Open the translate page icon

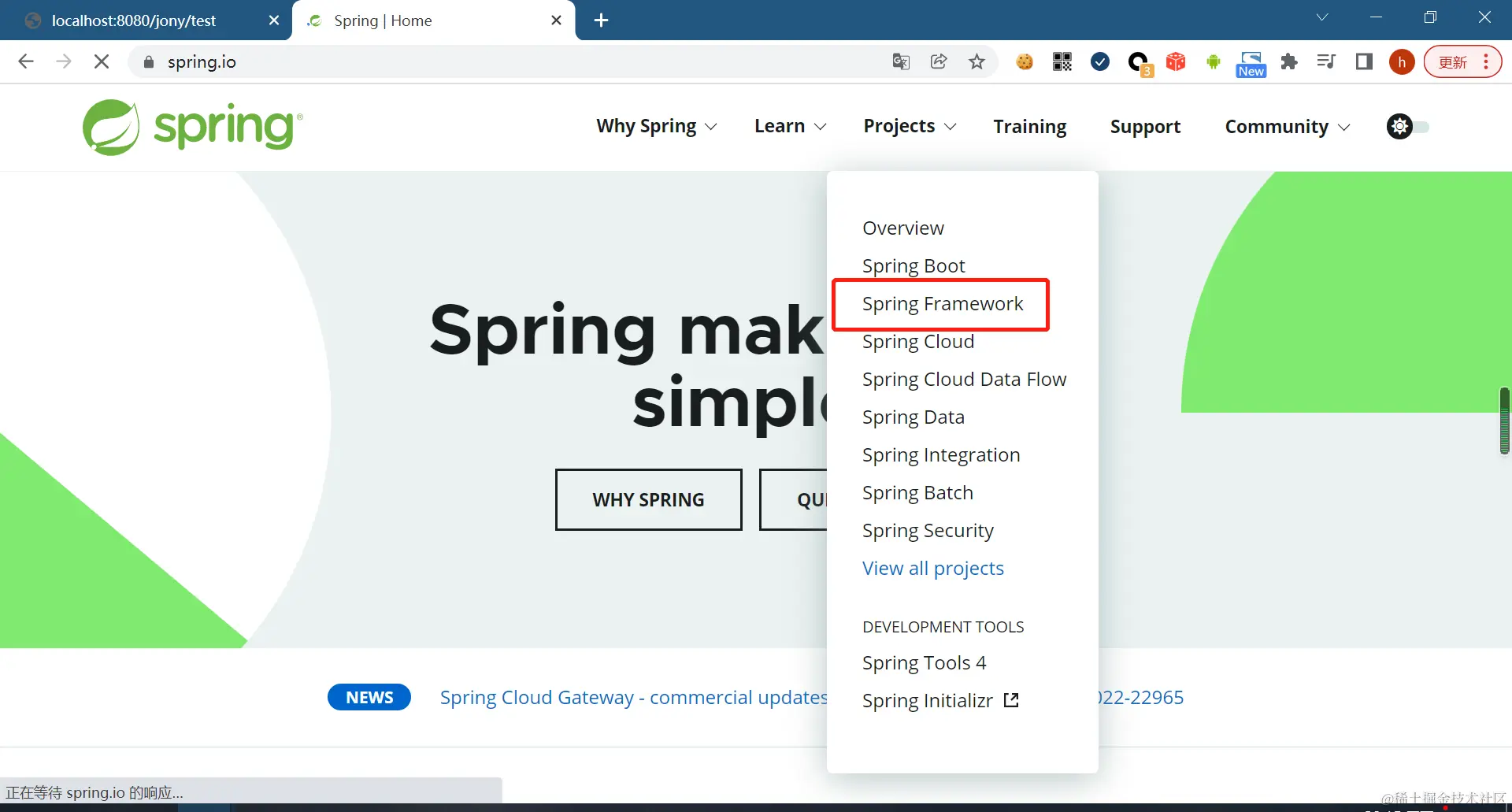(901, 61)
